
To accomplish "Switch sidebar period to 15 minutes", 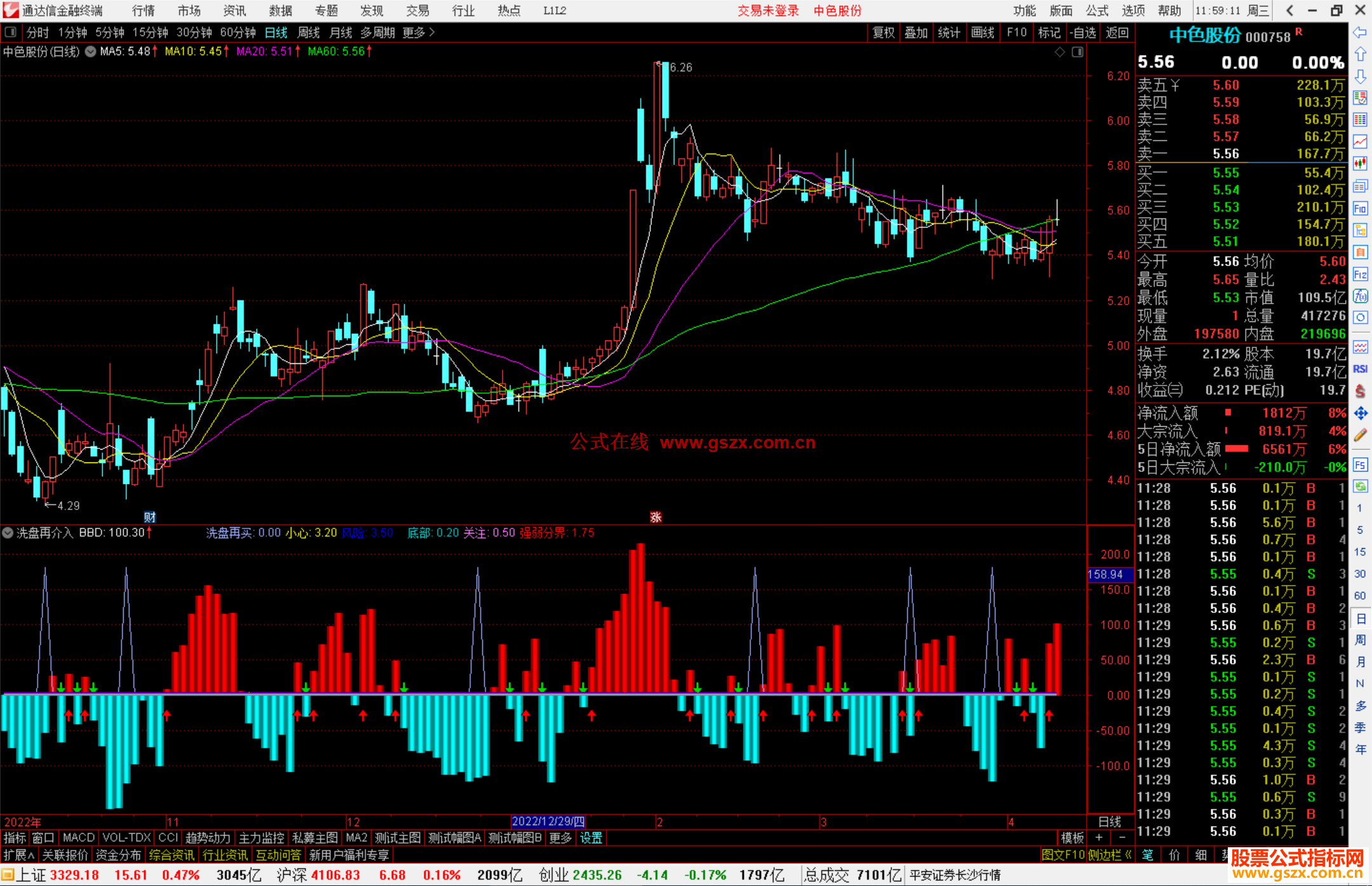I will 1360,552.
